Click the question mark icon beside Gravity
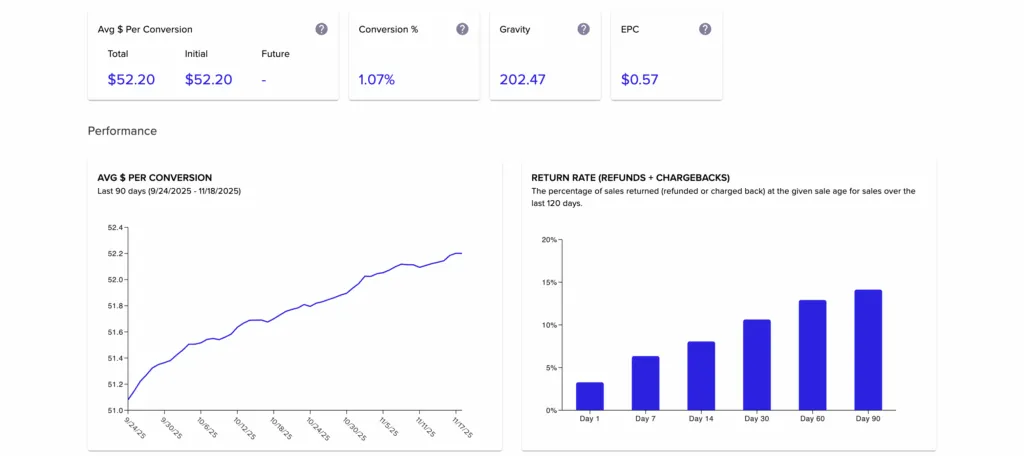This screenshot has width=1024, height=456. tap(583, 29)
